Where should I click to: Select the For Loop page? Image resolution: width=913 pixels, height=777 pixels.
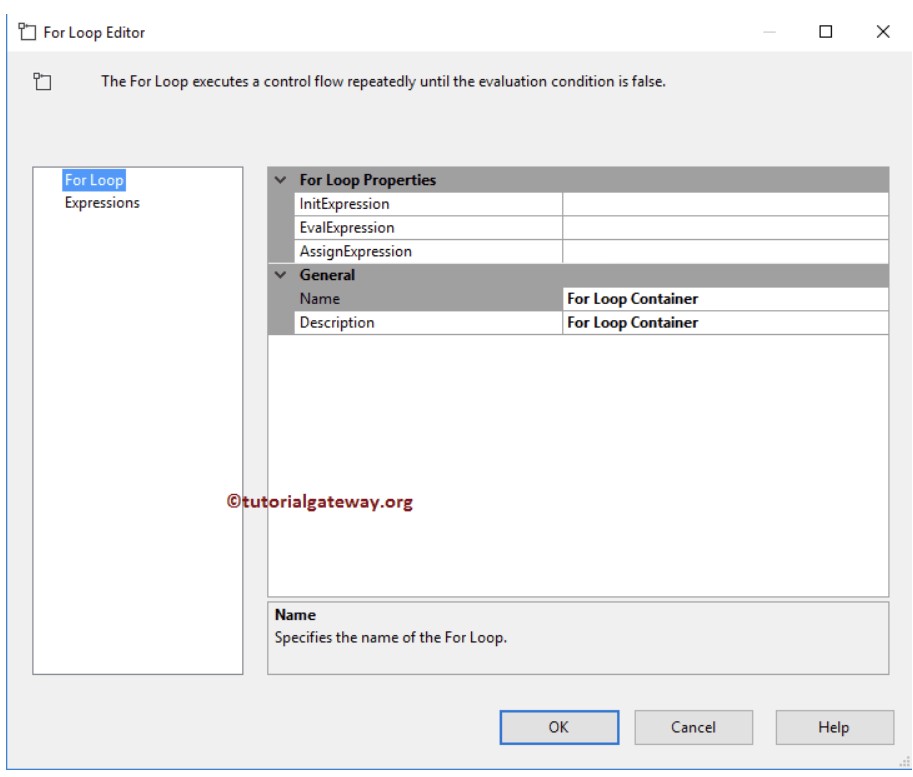[94, 180]
